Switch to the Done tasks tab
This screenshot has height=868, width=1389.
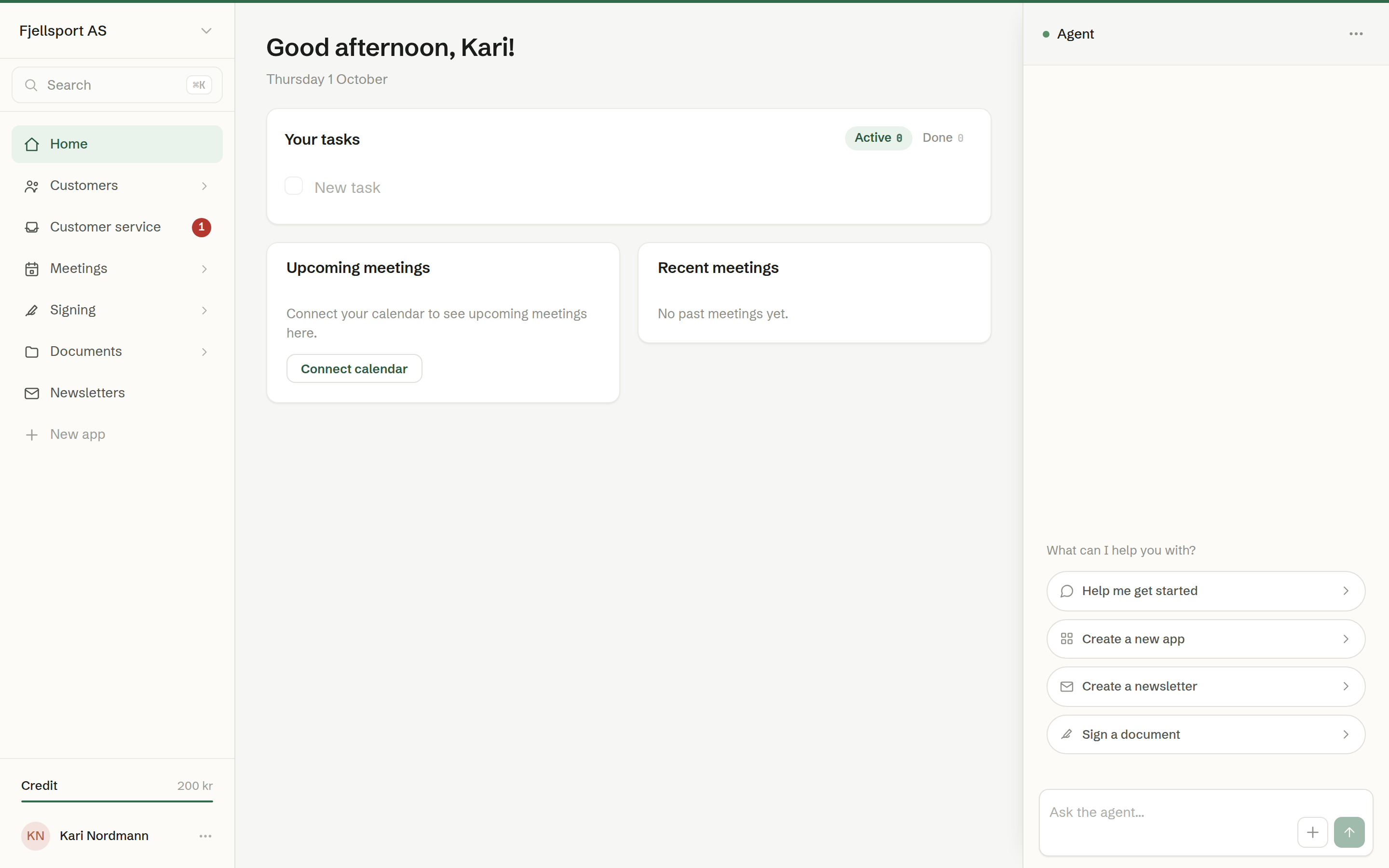942,138
